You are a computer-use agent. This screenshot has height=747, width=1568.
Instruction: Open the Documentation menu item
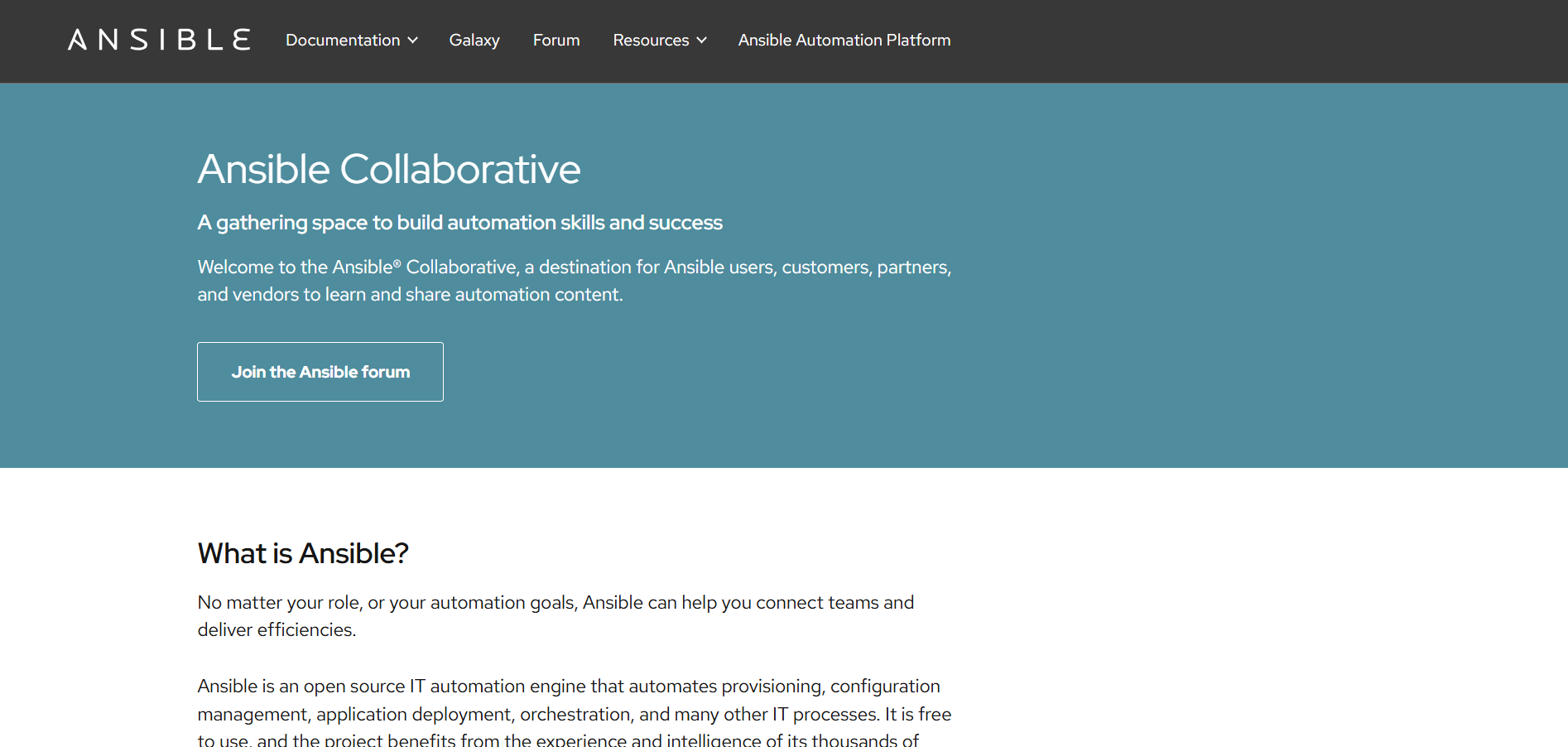tap(343, 40)
